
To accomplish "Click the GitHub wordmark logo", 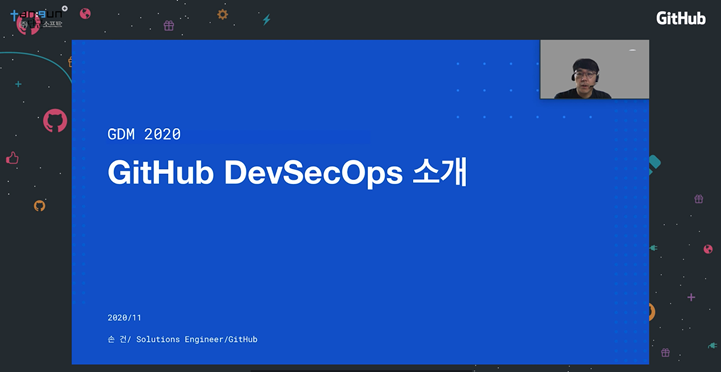I will (x=681, y=18).
